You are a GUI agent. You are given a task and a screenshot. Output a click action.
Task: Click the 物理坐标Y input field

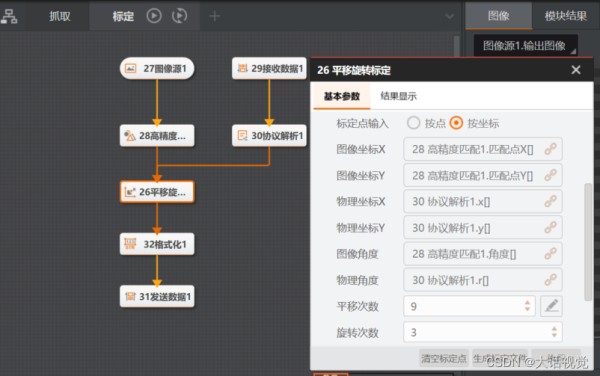483,228
